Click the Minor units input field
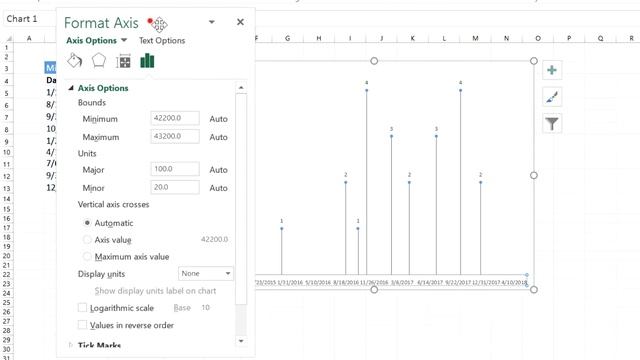Viewport: 640px width, 360px height. (x=175, y=187)
